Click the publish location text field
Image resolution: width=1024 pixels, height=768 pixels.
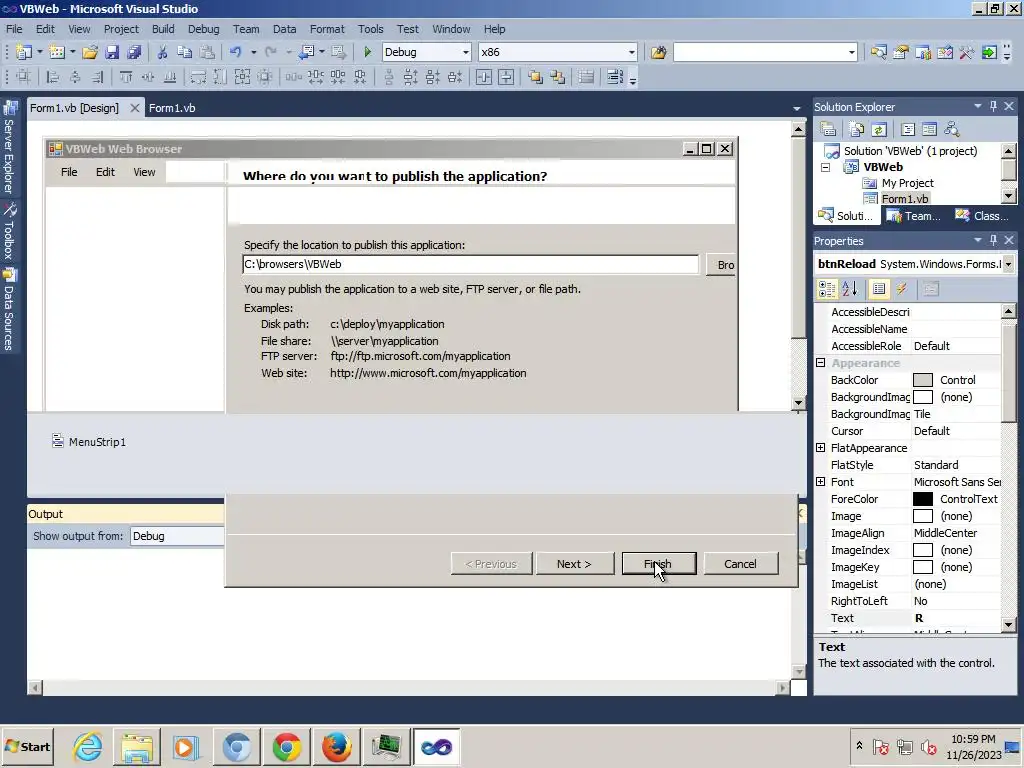(470, 264)
